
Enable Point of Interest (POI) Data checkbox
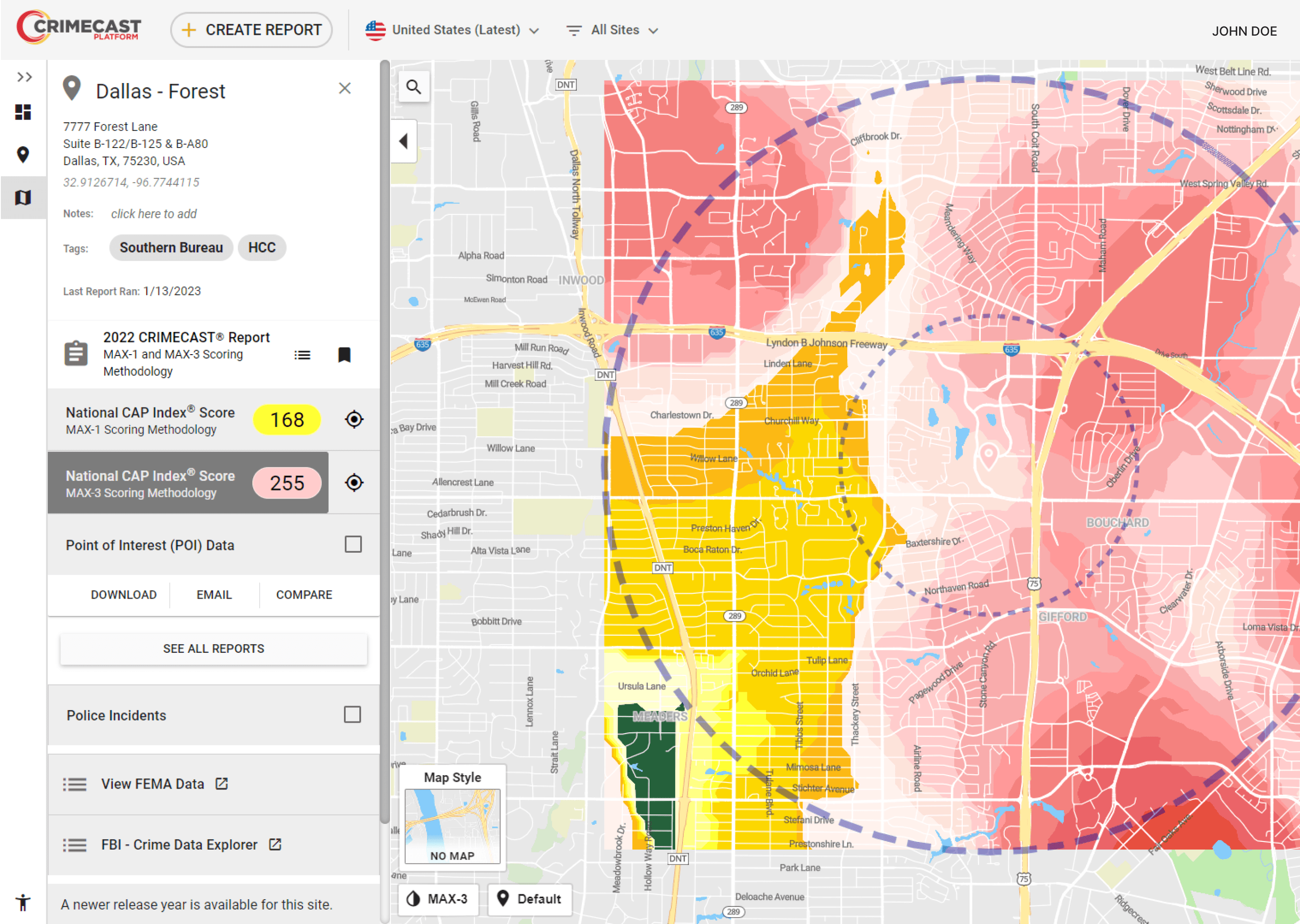353,545
